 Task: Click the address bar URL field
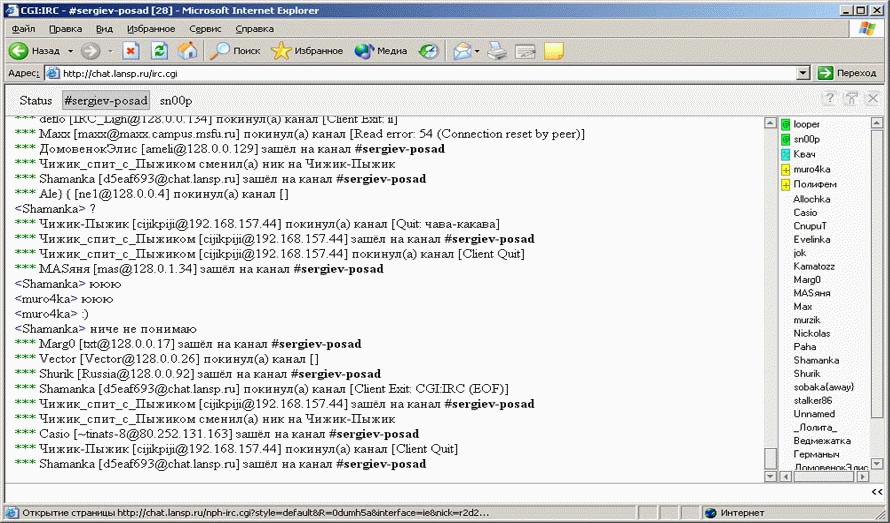click(x=420, y=73)
